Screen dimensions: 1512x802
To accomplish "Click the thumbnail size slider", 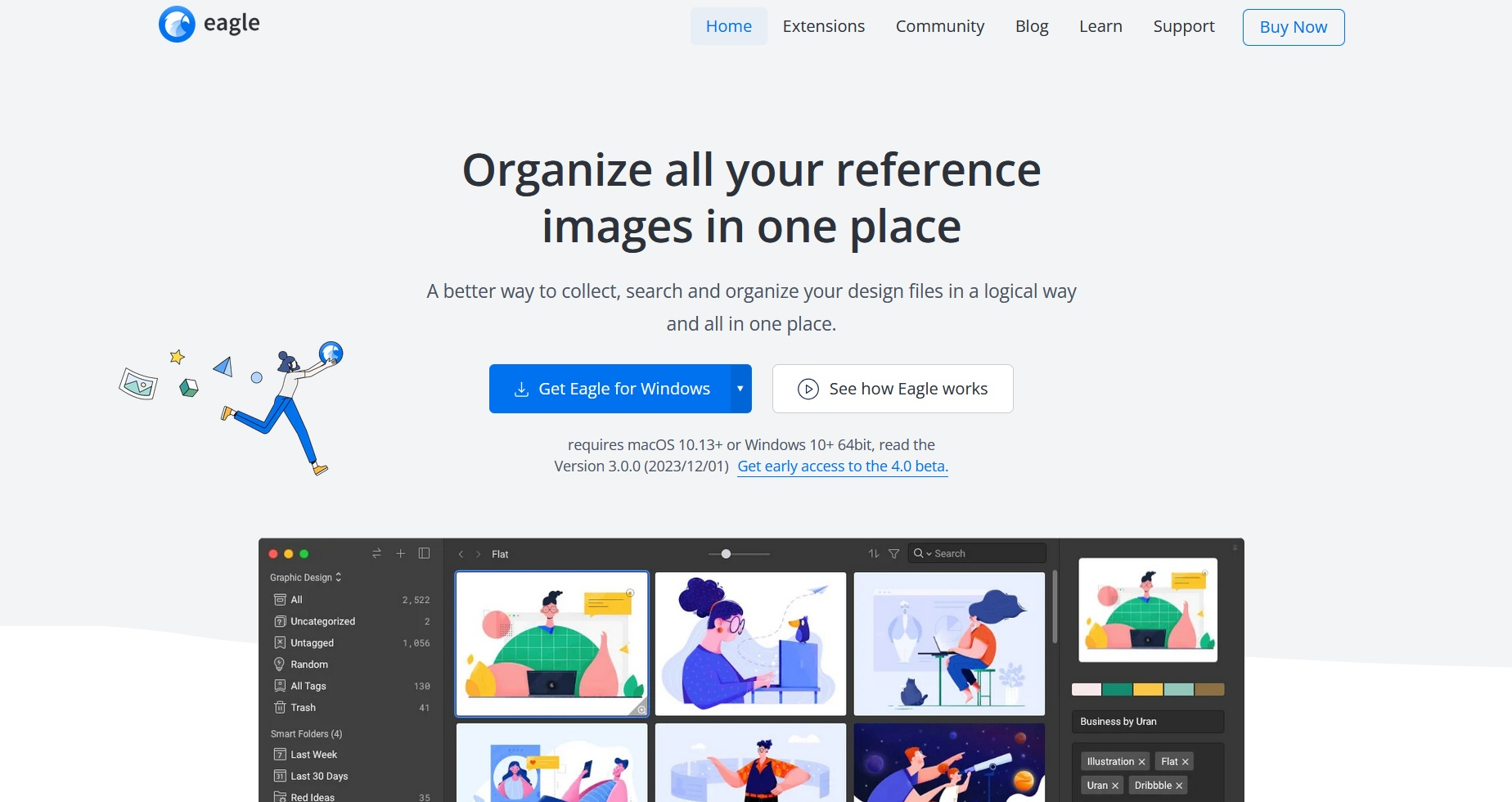I will coord(740,554).
